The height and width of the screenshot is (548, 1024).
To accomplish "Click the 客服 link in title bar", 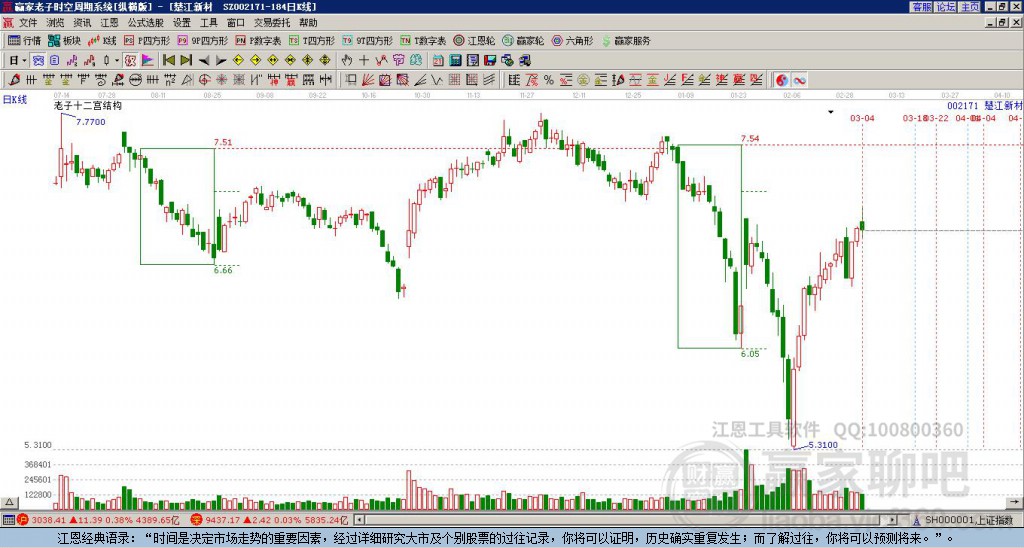I will (x=921, y=7).
